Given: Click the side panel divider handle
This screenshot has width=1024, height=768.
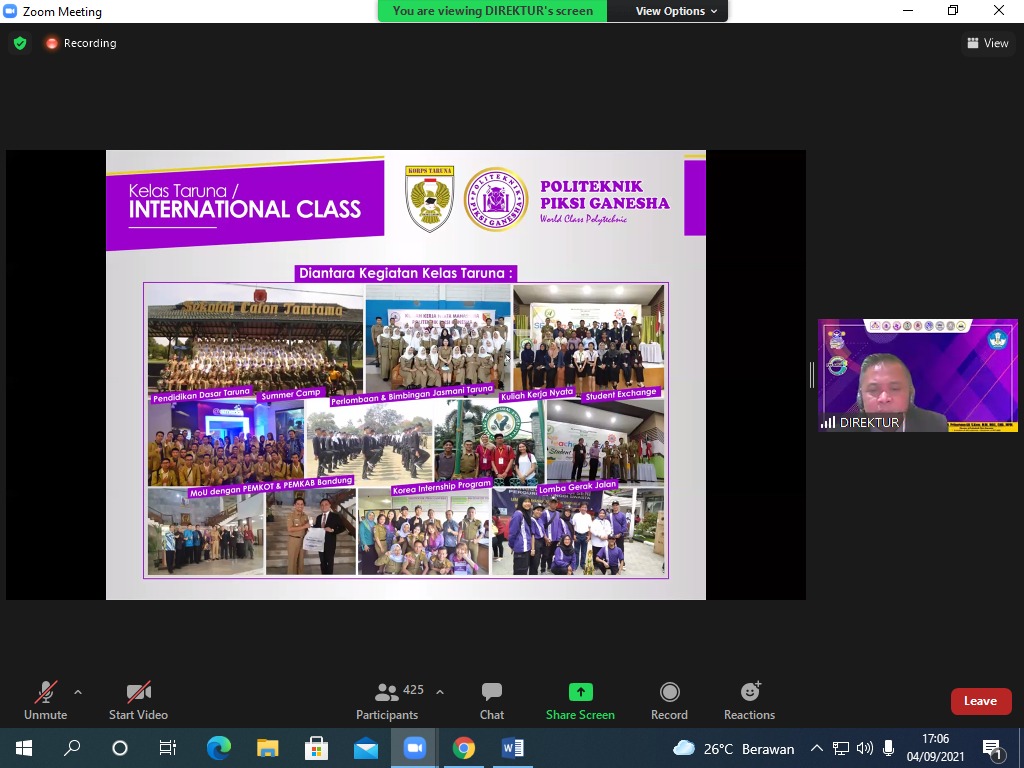Looking at the screenshot, I should point(812,375).
